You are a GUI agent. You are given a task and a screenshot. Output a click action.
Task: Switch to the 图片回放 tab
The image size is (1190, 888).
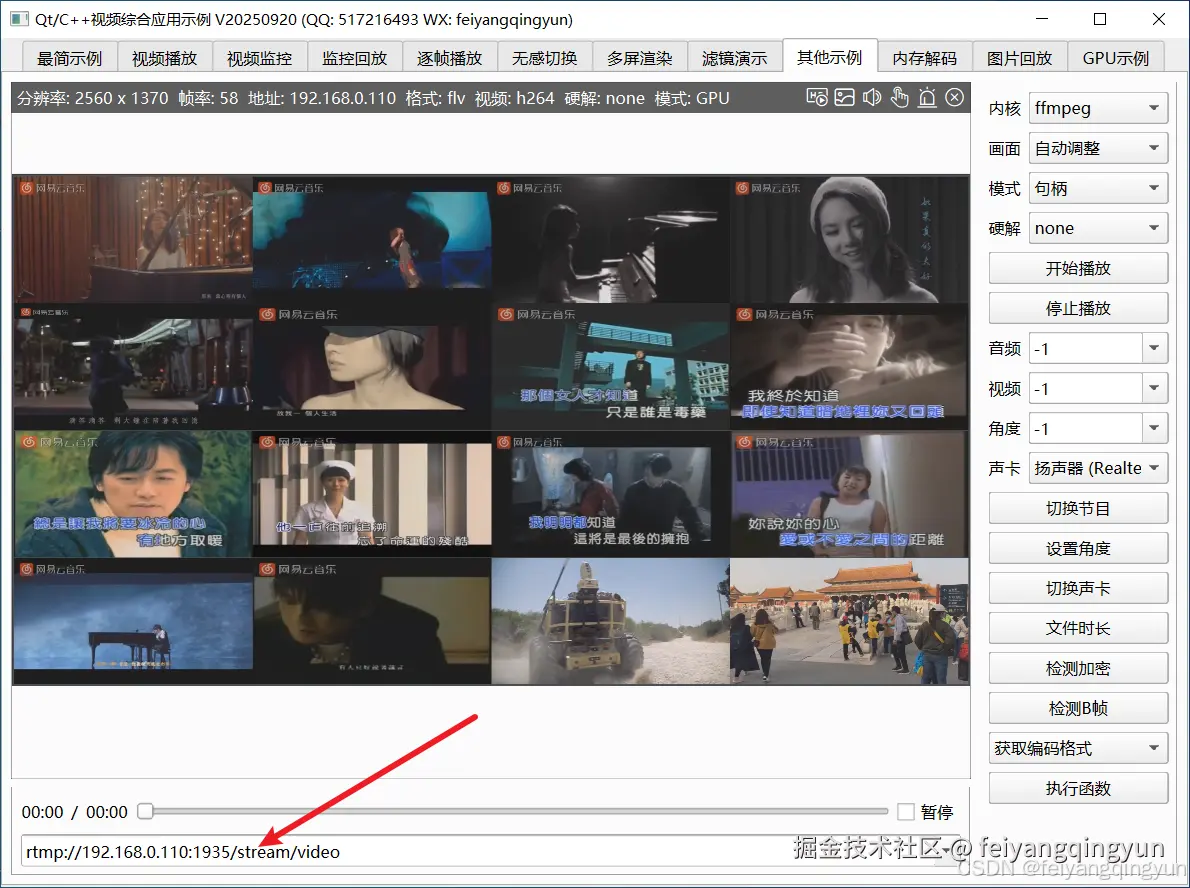pos(1019,58)
